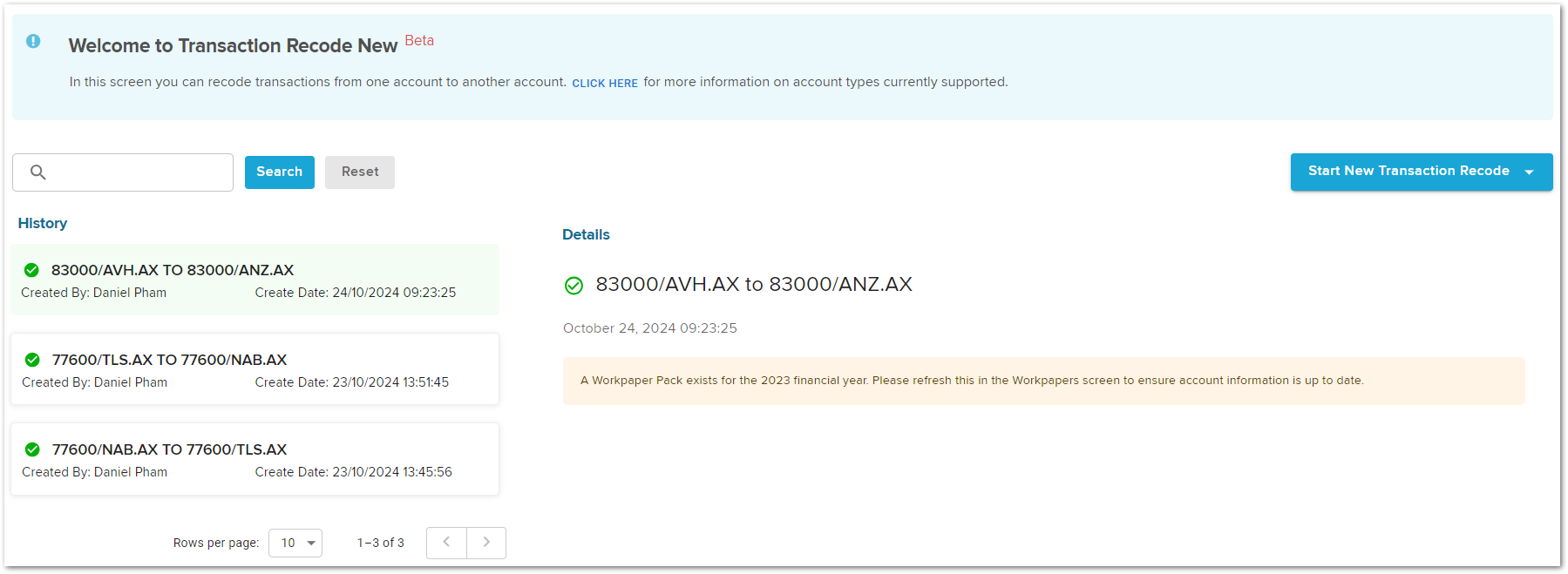Open the Rows per page dropdown
The image size is (1568, 574).
tap(295, 543)
